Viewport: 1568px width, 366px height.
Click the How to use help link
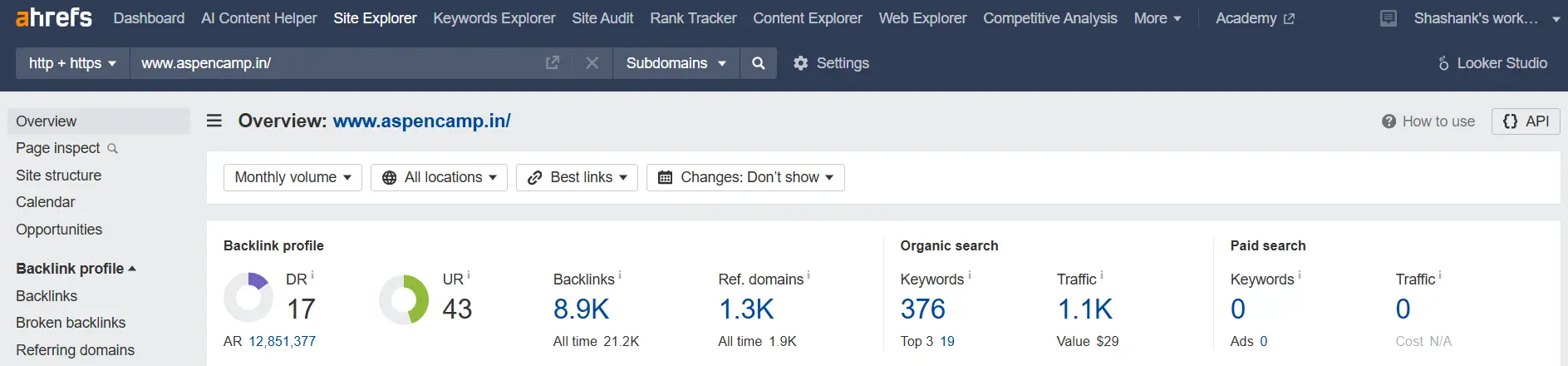pos(1428,121)
